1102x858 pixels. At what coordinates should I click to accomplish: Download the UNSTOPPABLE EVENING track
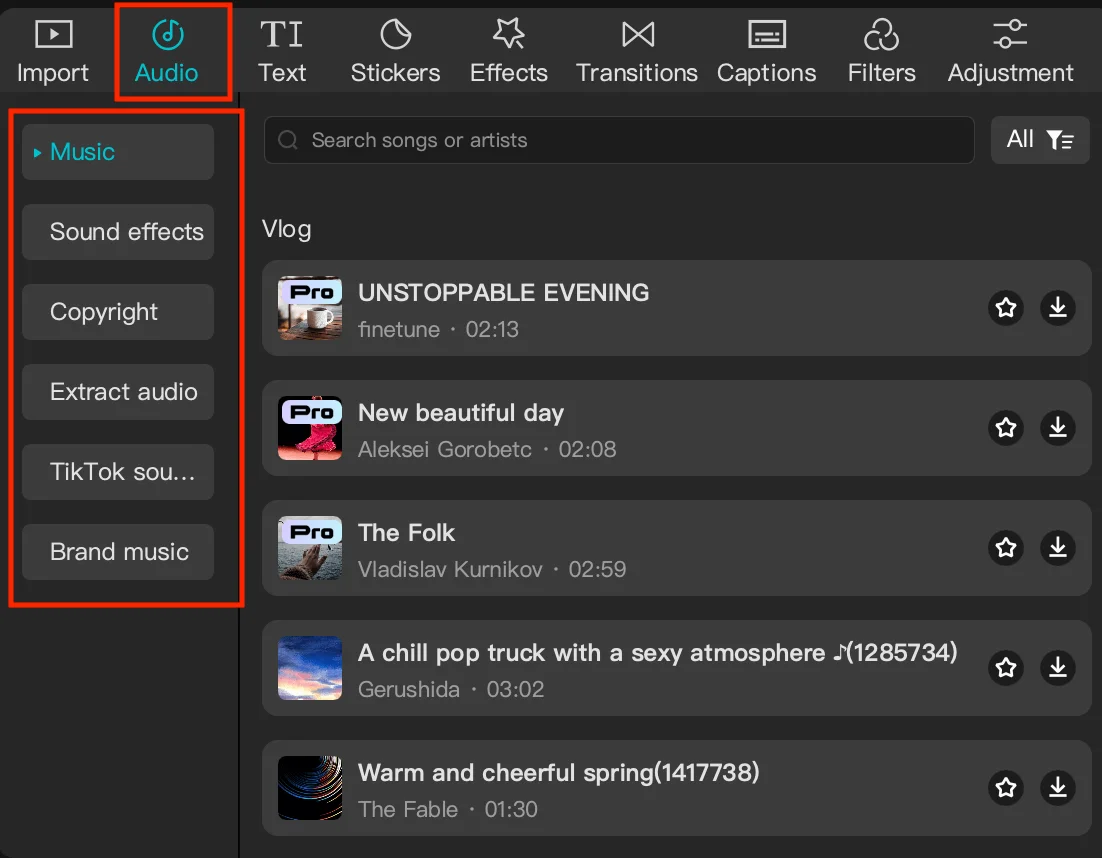pos(1057,308)
